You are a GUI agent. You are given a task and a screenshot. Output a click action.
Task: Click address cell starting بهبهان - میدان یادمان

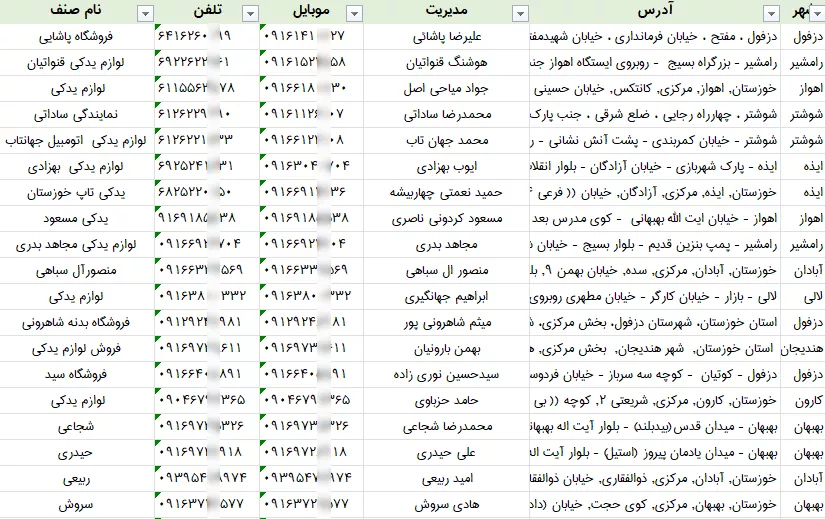click(655, 453)
